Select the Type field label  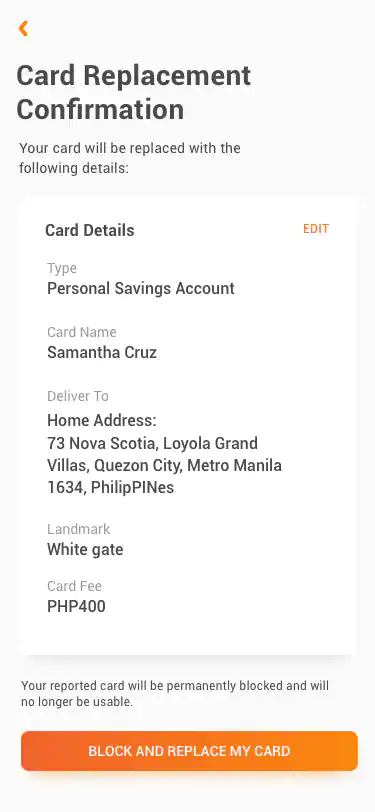[x=62, y=268]
